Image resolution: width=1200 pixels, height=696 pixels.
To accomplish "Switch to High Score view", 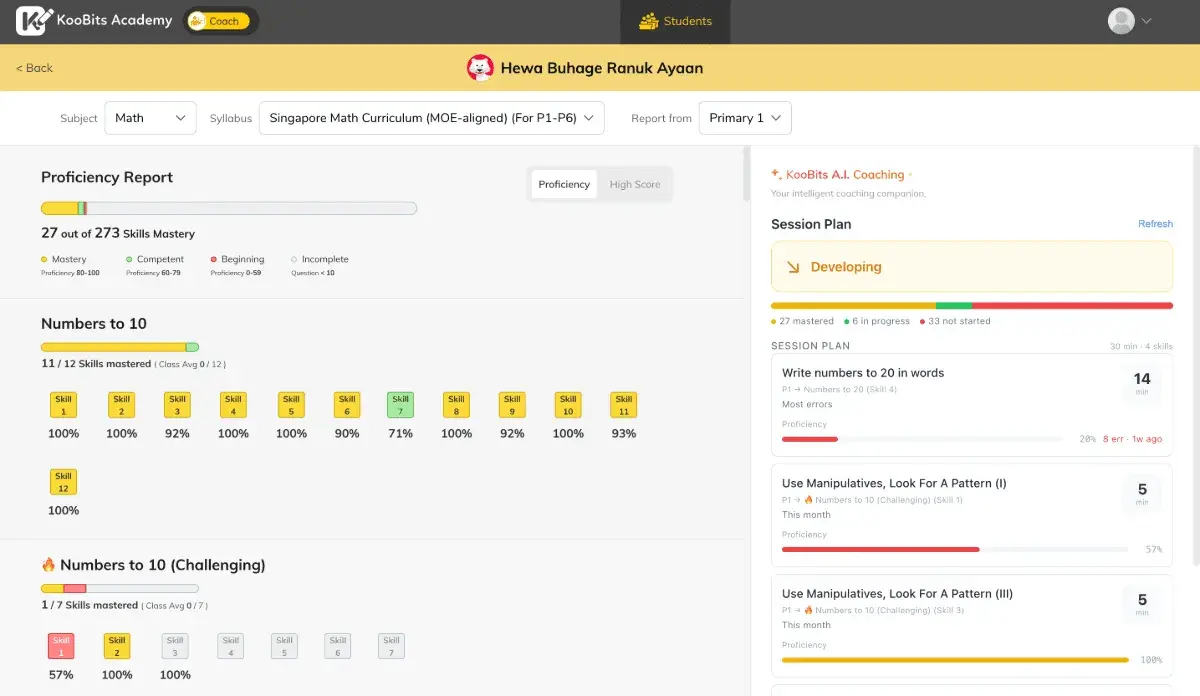I will [635, 184].
